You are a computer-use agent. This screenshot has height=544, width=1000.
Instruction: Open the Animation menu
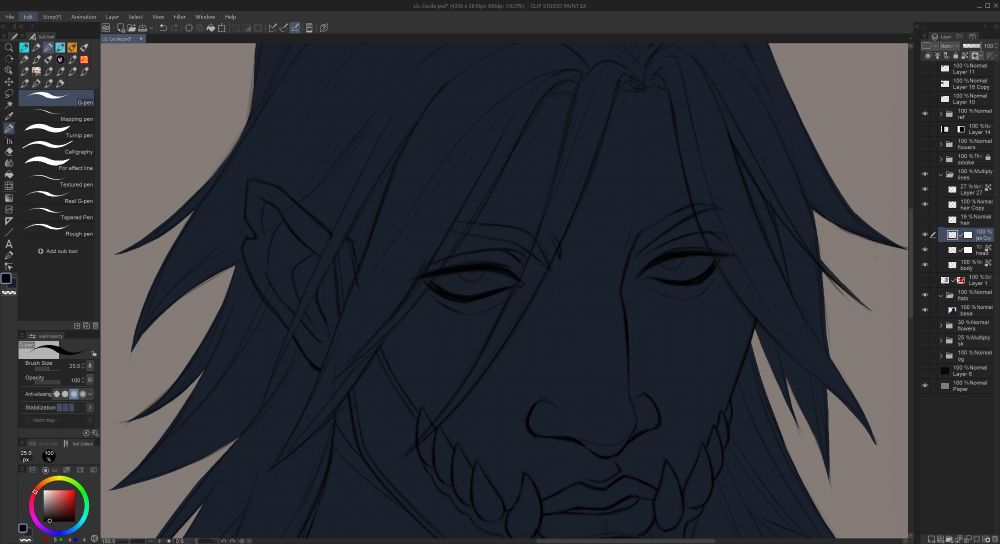pyautogui.click(x=84, y=17)
